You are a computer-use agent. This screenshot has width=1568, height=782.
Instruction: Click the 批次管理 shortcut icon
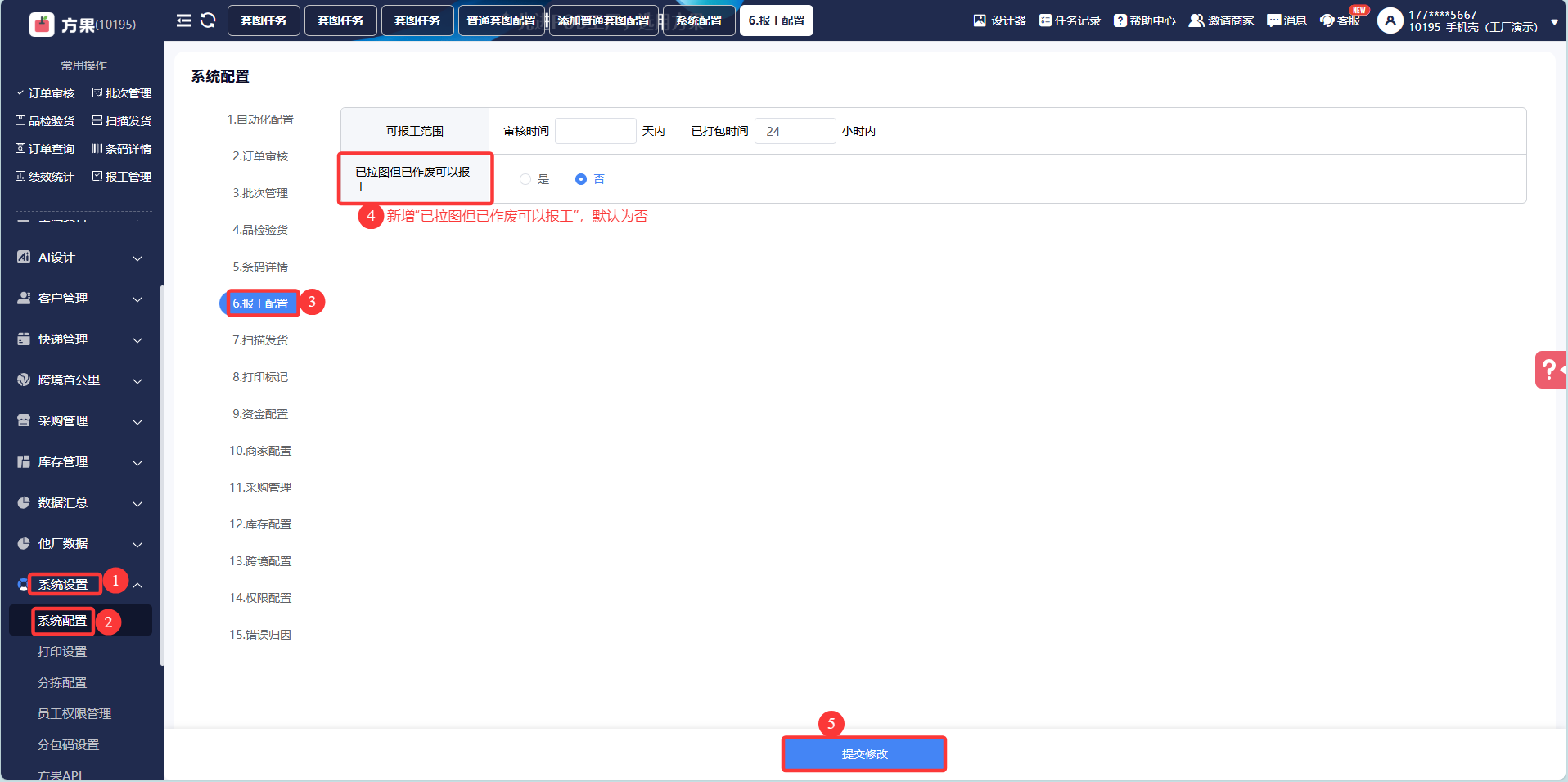point(97,93)
